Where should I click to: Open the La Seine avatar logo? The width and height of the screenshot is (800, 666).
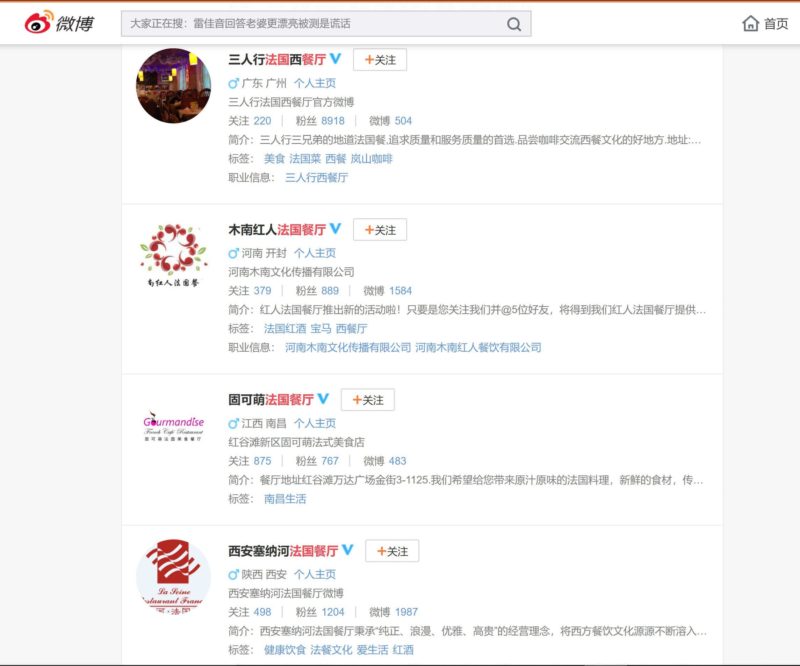click(x=173, y=577)
